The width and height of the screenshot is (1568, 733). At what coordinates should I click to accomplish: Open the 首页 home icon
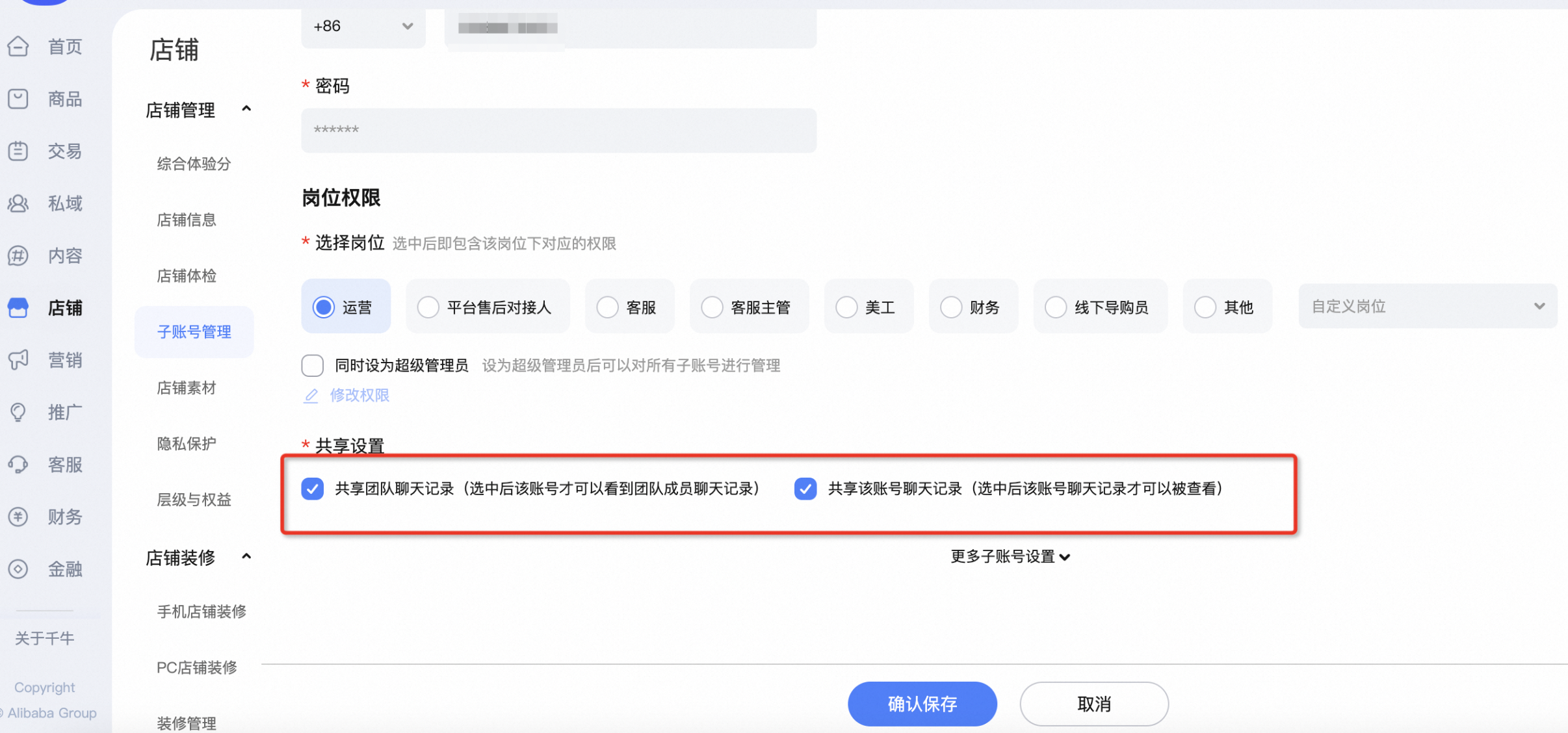[x=18, y=46]
